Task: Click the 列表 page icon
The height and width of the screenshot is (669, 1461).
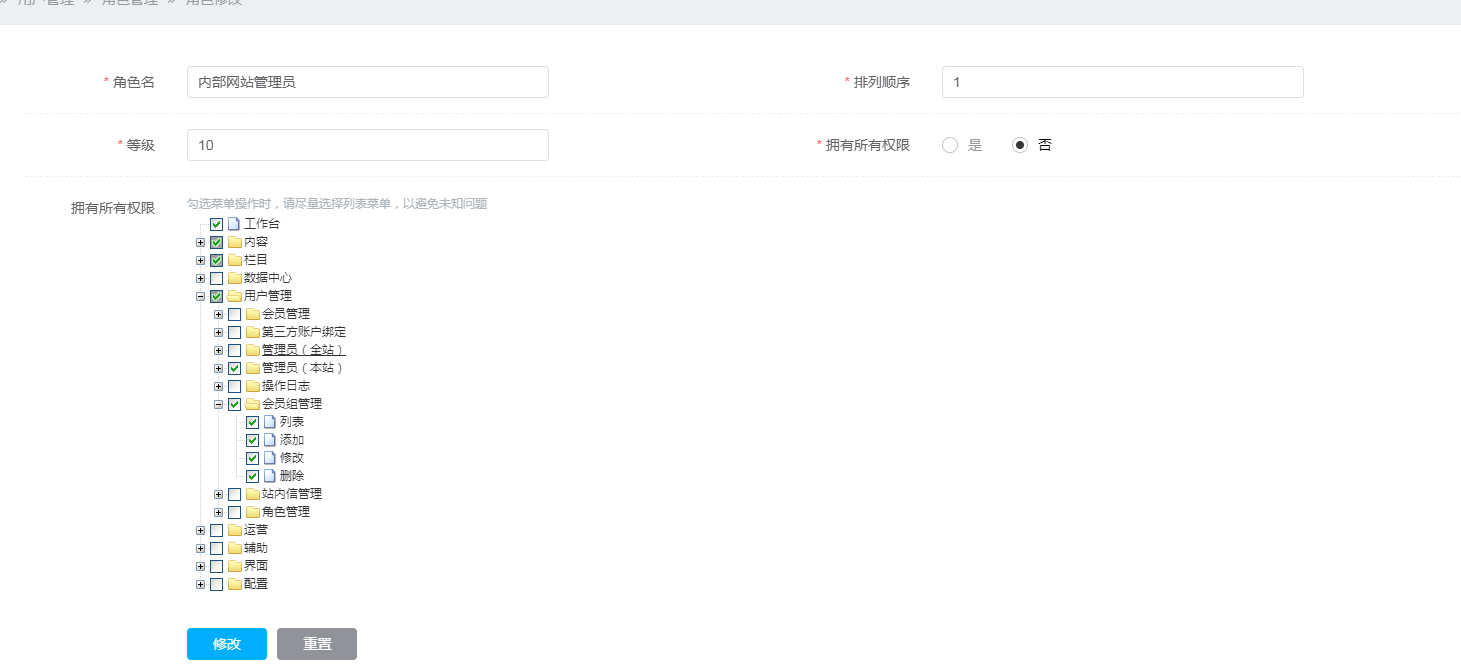Action: click(270, 422)
